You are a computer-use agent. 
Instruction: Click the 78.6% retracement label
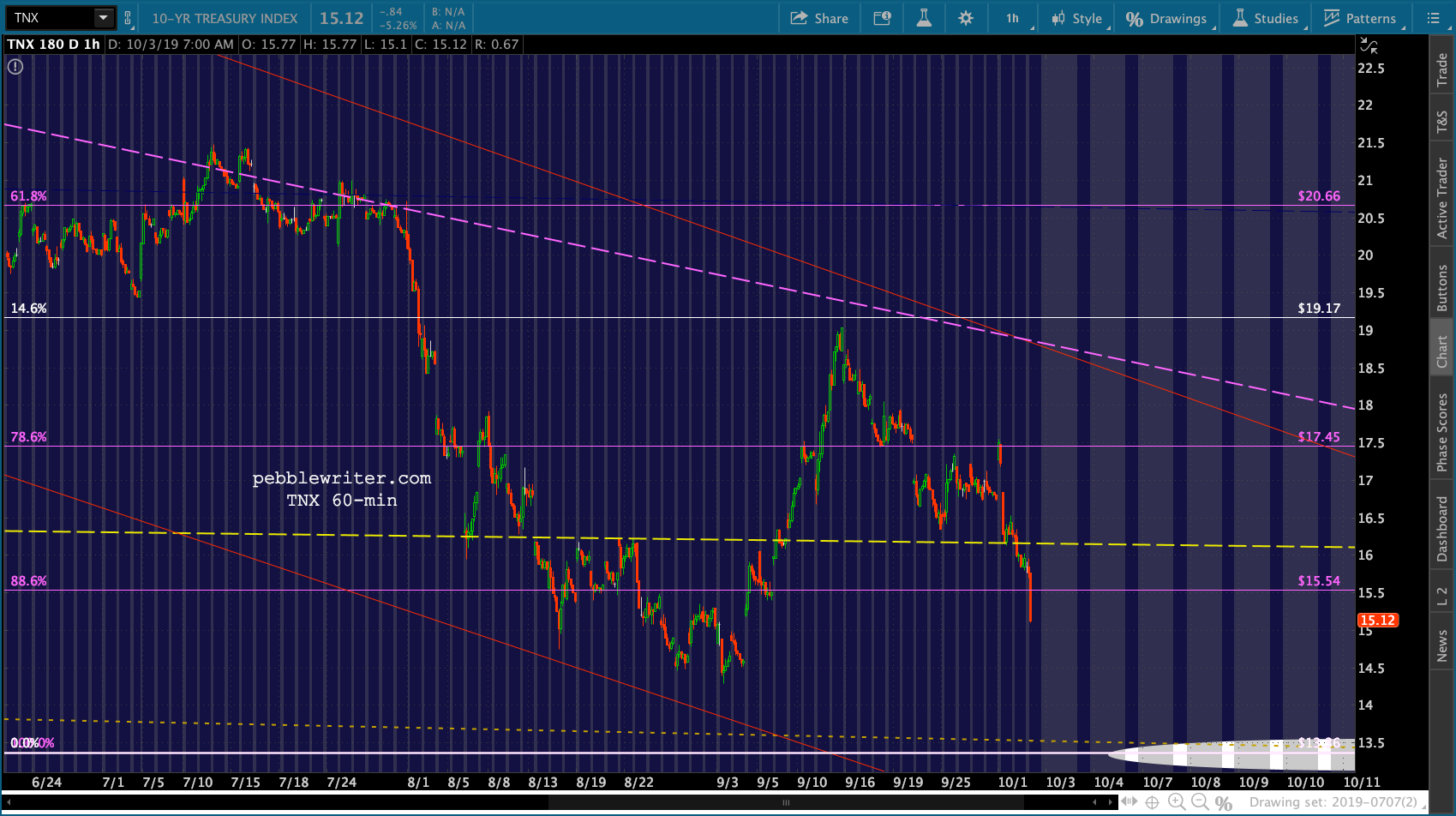click(28, 437)
